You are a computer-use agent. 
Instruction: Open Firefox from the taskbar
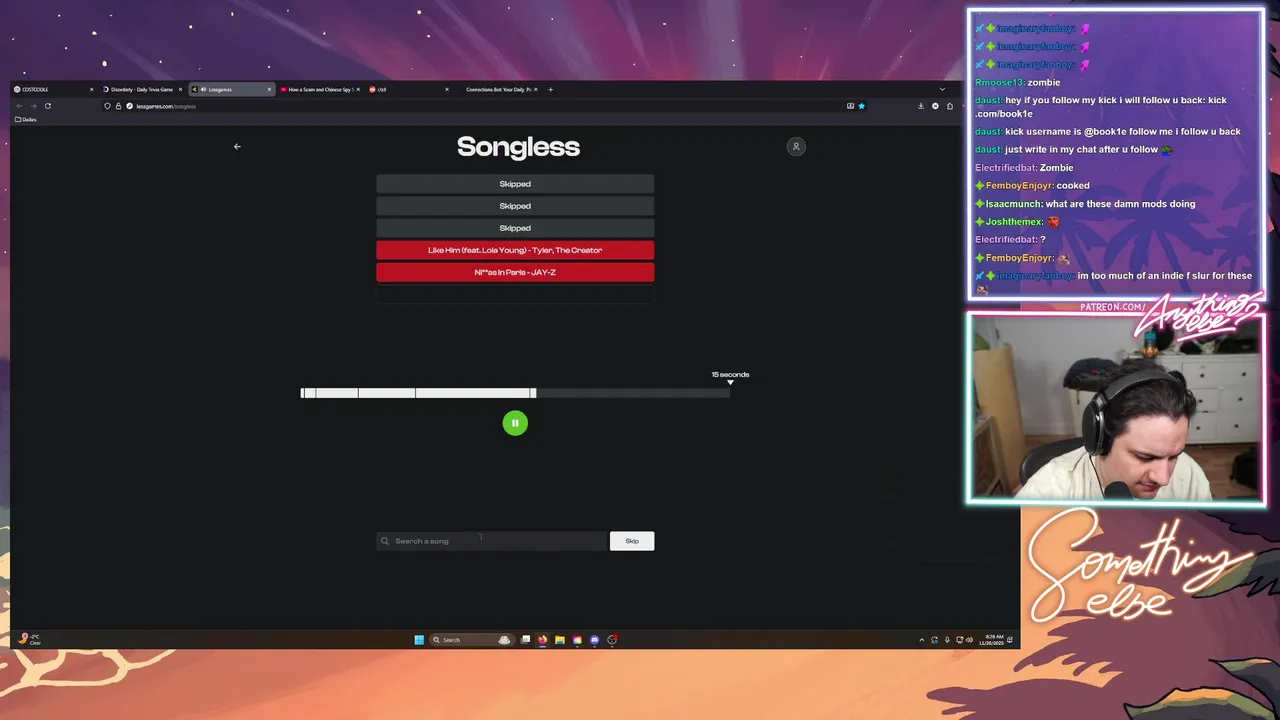pyautogui.click(x=542, y=640)
